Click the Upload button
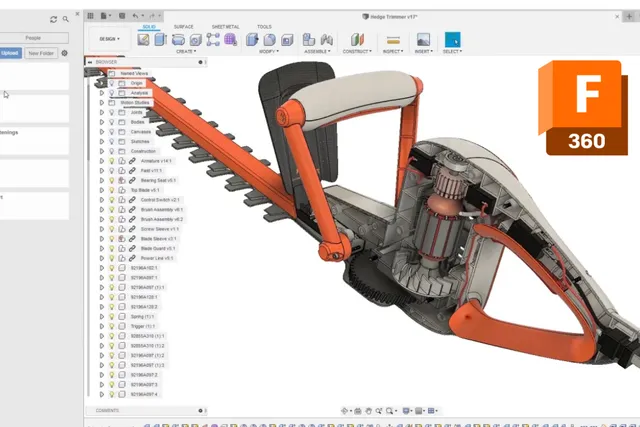The height and width of the screenshot is (427, 640). point(10,53)
